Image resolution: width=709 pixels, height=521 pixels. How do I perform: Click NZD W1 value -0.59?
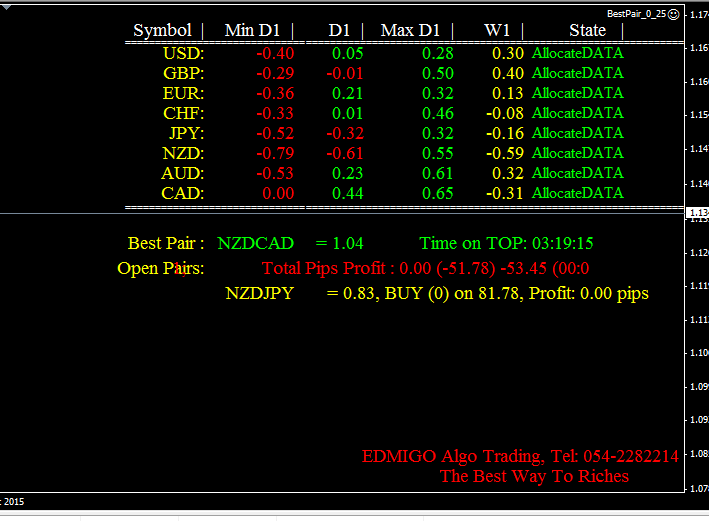pos(505,153)
